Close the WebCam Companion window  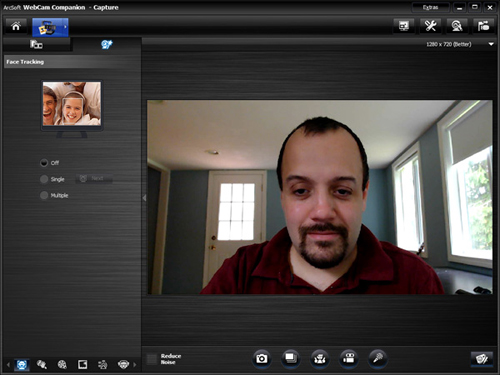(x=490, y=7)
